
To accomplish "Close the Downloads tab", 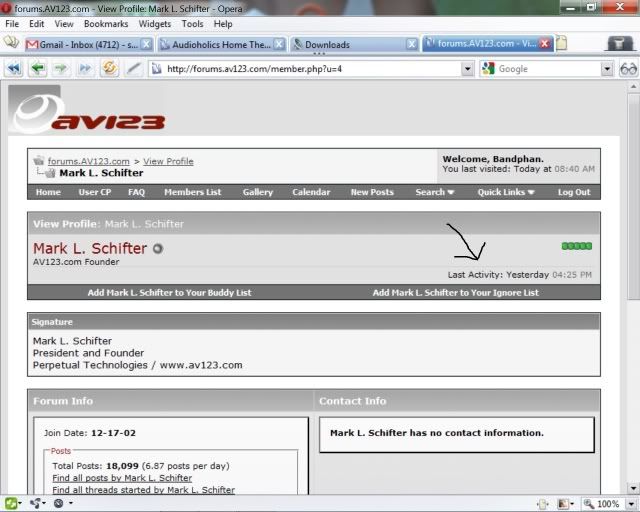I will pyautogui.click(x=412, y=44).
